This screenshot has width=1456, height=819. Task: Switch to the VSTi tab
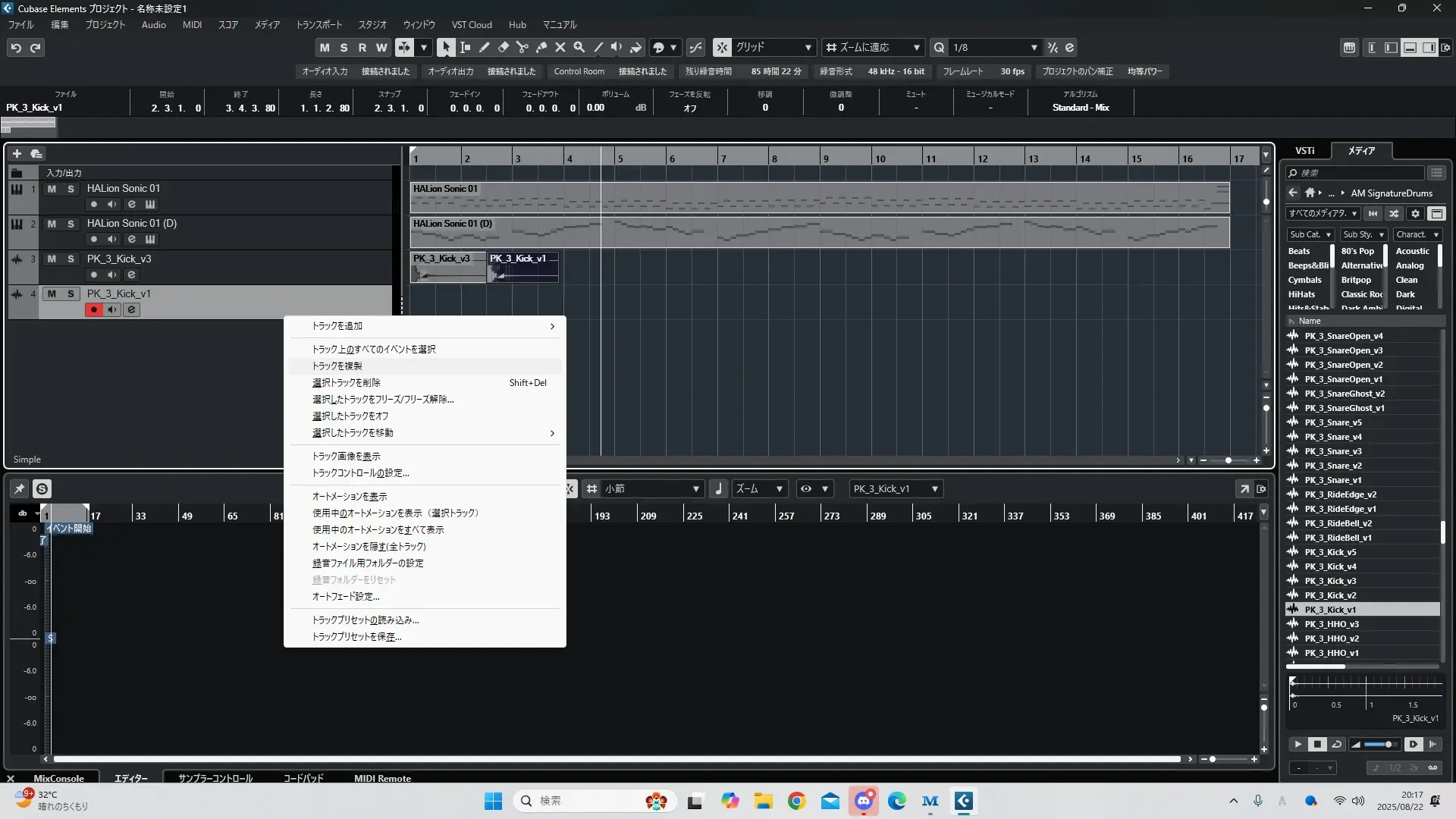1304,150
